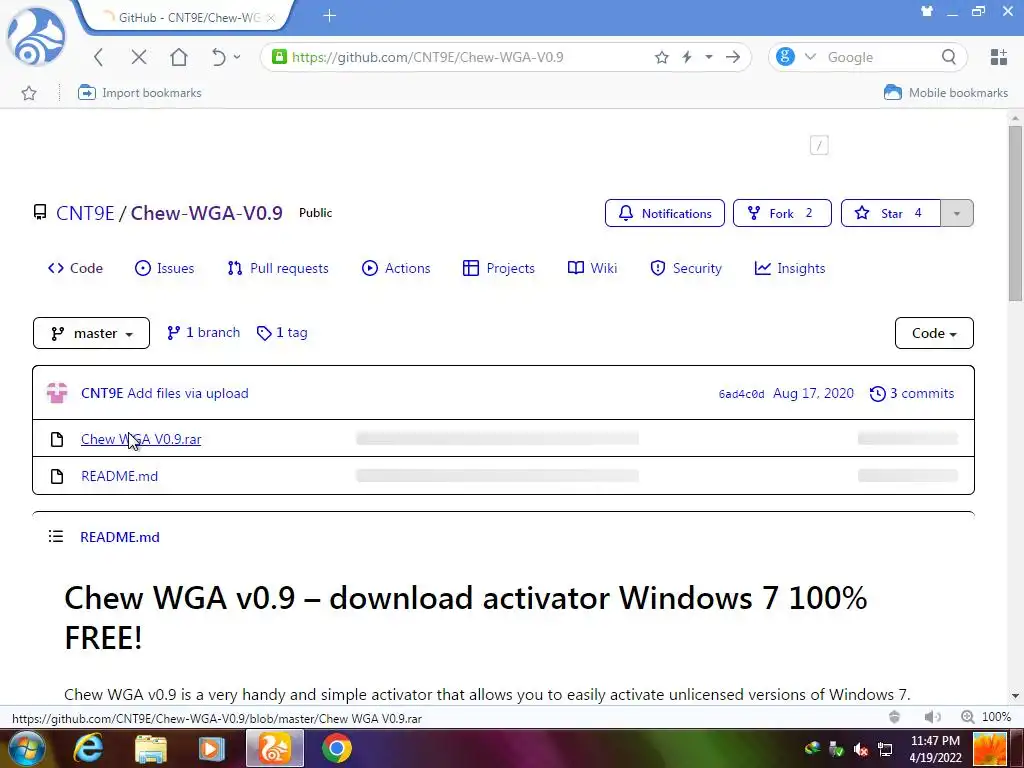Click the undo/restore closed tab icon
The height and width of the screenshot is (768, 1024).
[x=219, y=57]
